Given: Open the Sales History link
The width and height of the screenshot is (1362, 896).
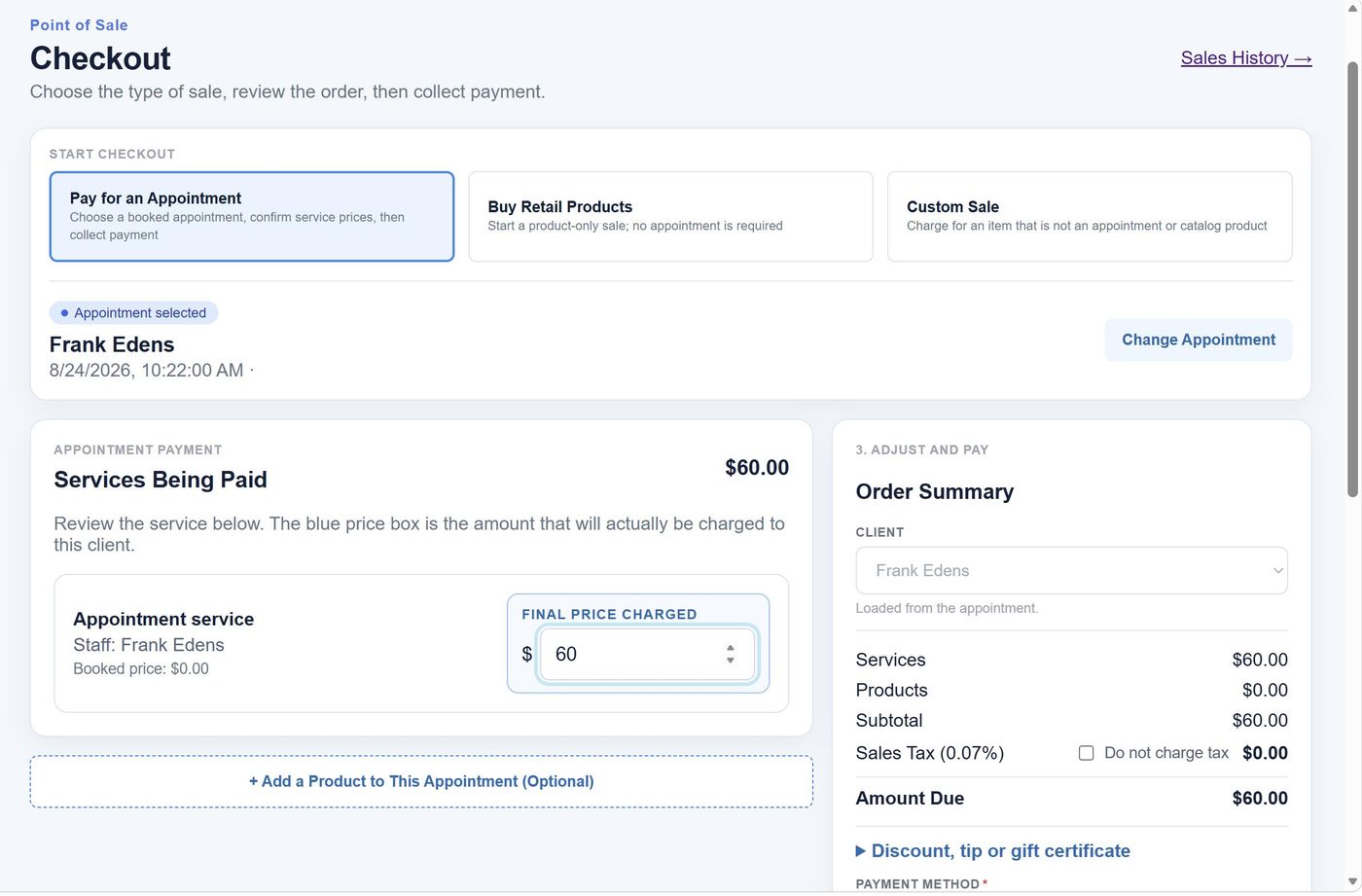Looking at the screenshot, I should [1246, 58].
